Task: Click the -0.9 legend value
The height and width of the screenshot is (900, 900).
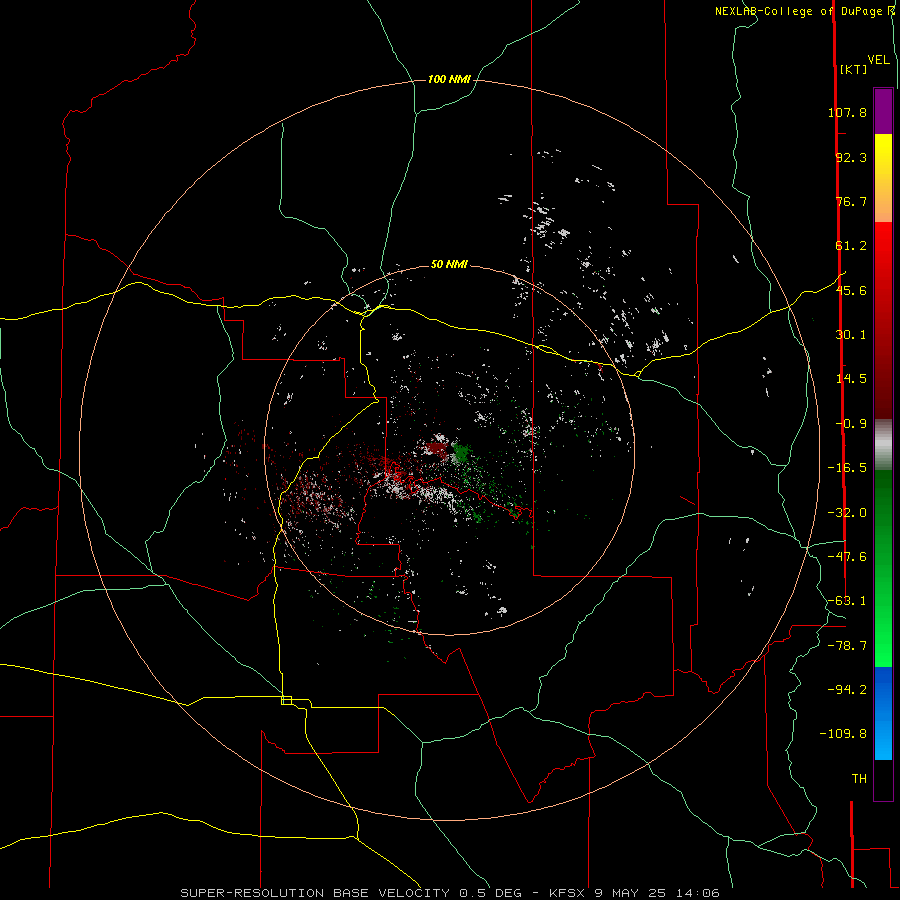Action: (x=851, y=424)
